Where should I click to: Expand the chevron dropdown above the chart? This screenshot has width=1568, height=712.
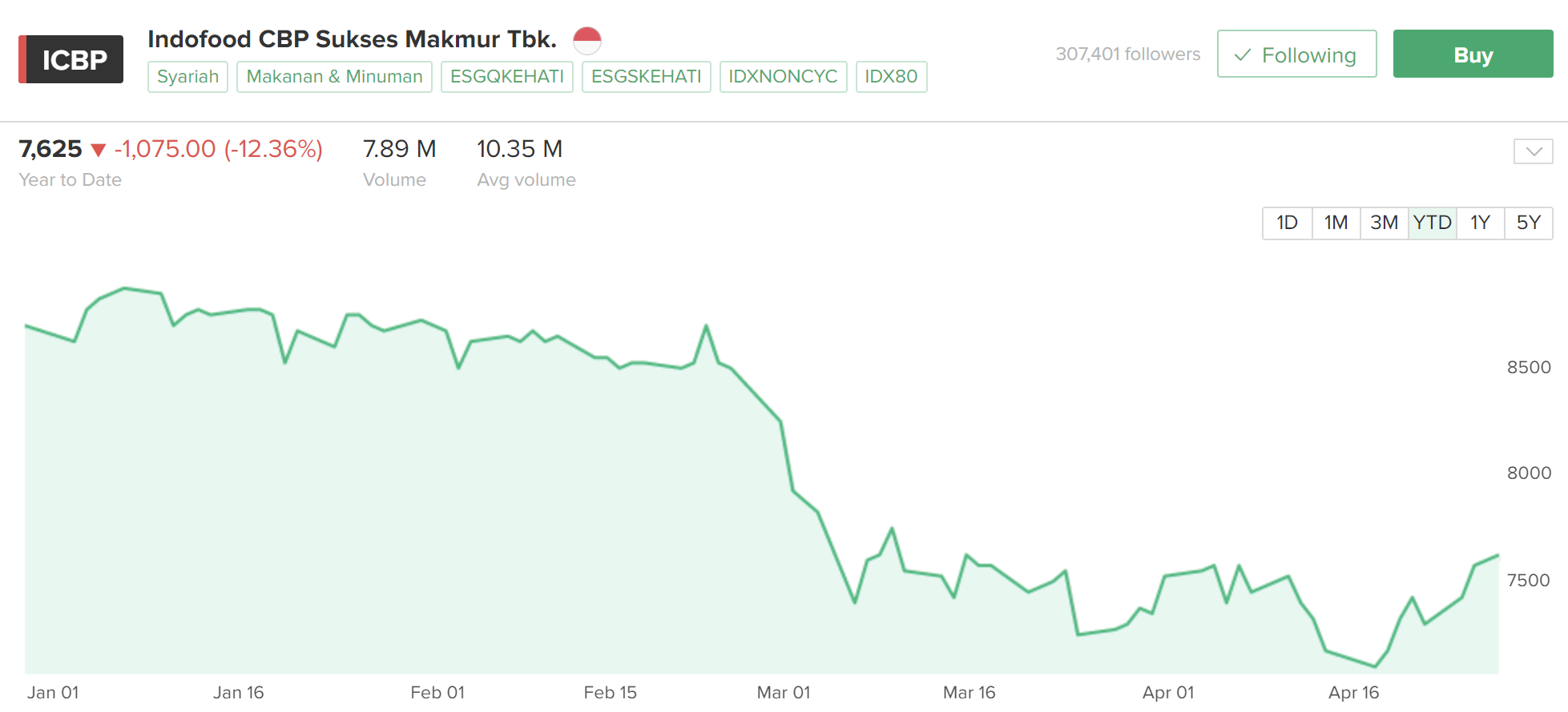pyautogui.click(x=1533, y=151)
